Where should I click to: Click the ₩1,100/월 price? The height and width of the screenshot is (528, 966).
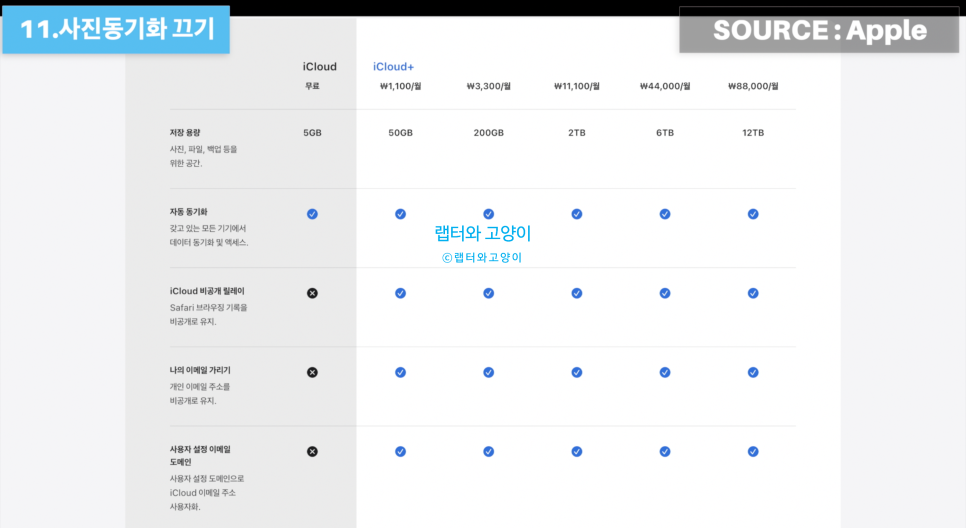tap(400, 86)
